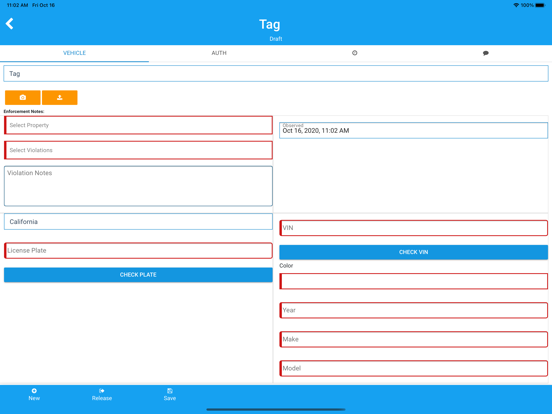
Task: Click the CHECK PLATE button
Action: pyautogui.click(x=138, y=275)
